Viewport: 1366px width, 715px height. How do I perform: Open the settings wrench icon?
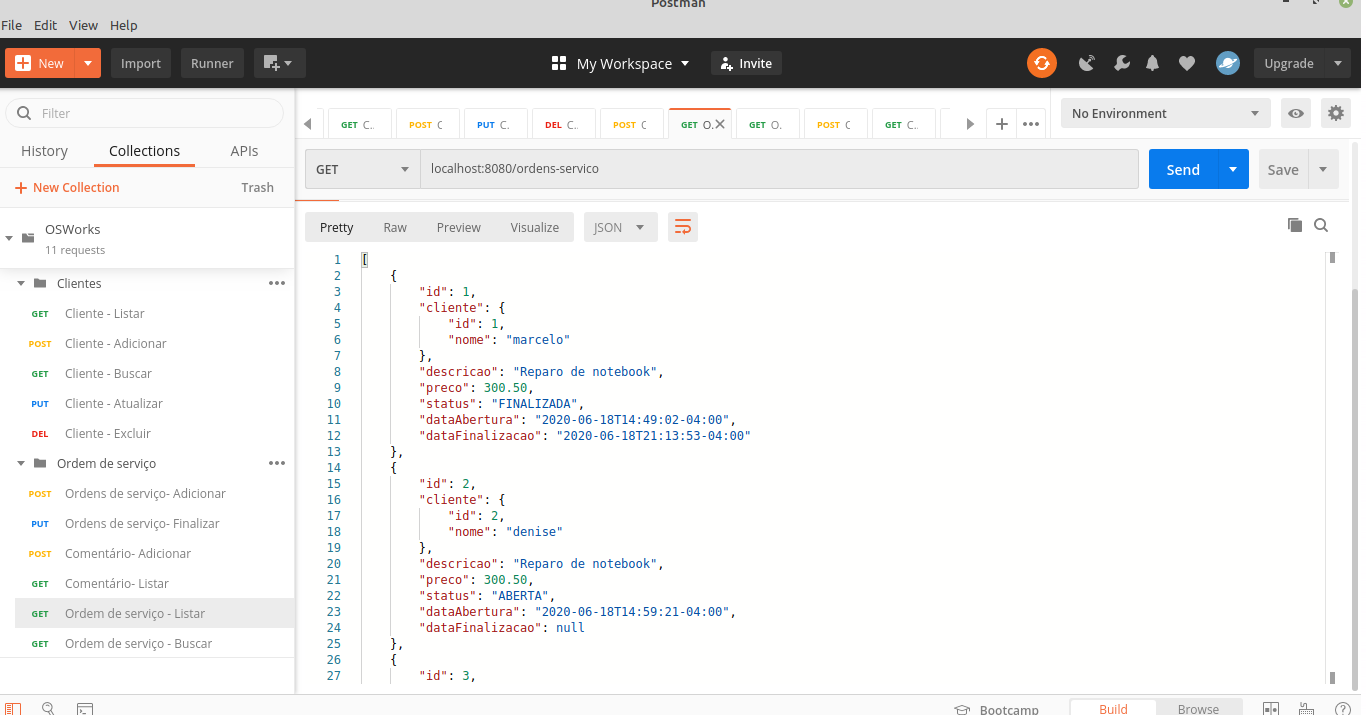[1122, 63]
